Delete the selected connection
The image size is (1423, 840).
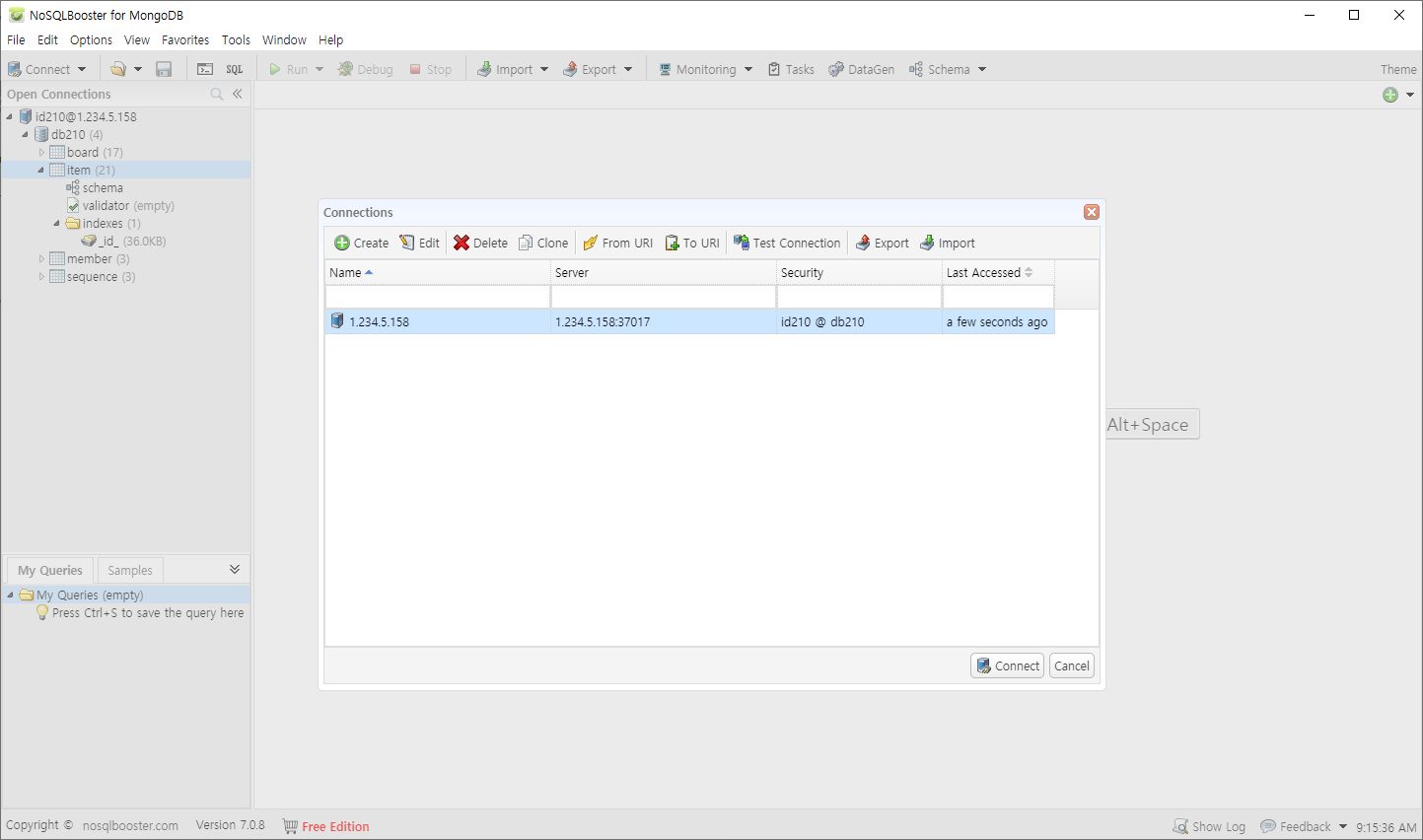pos(480,243)
